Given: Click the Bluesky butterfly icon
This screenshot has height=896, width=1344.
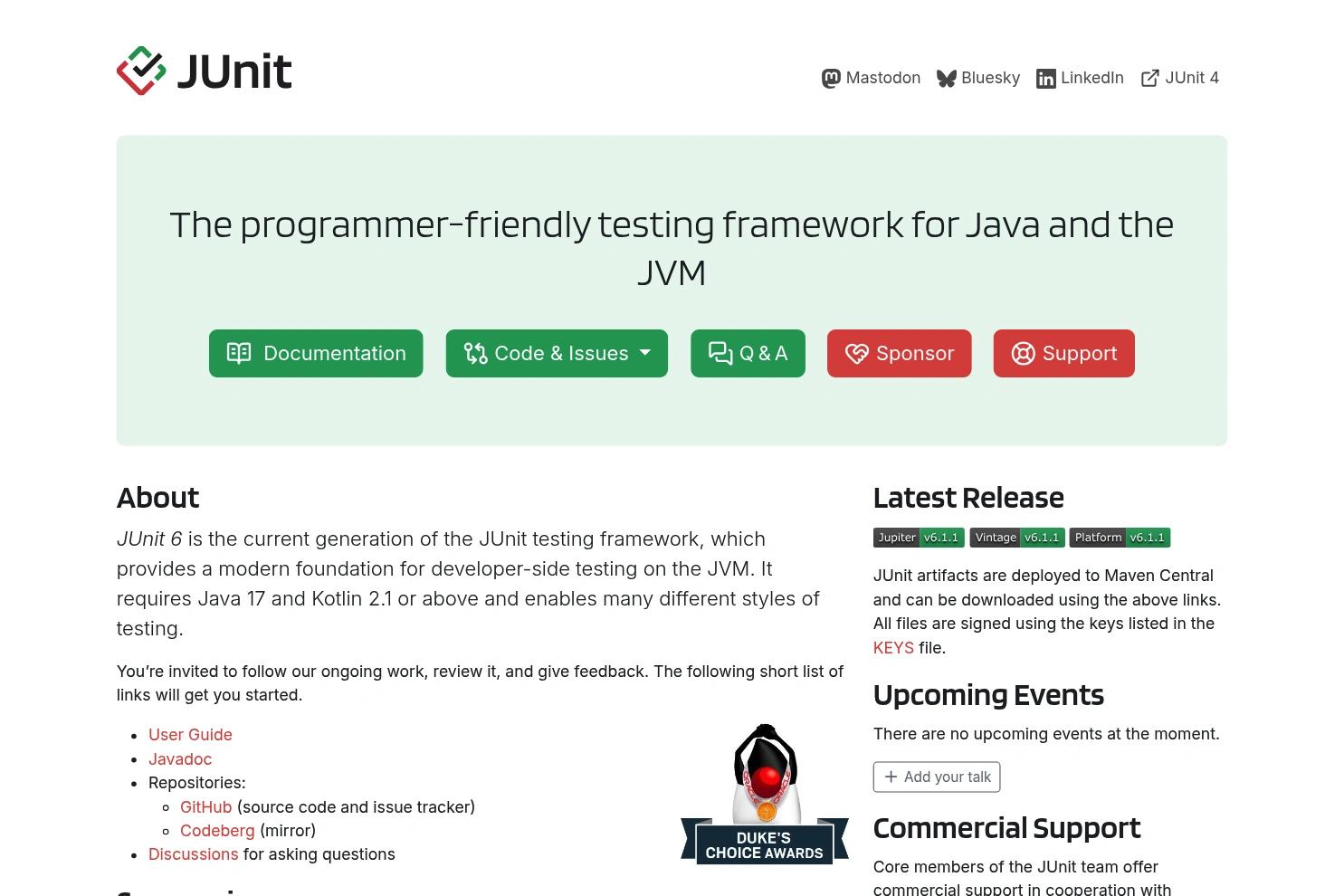Looking at the screenshot, I should [947, 79].
